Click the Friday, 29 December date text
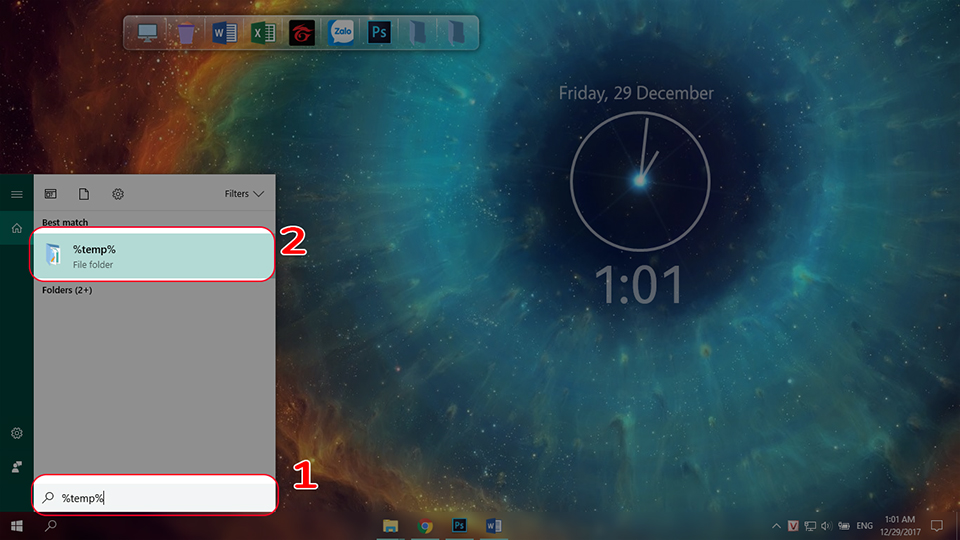The image size is (960, 540). [636, 93]
